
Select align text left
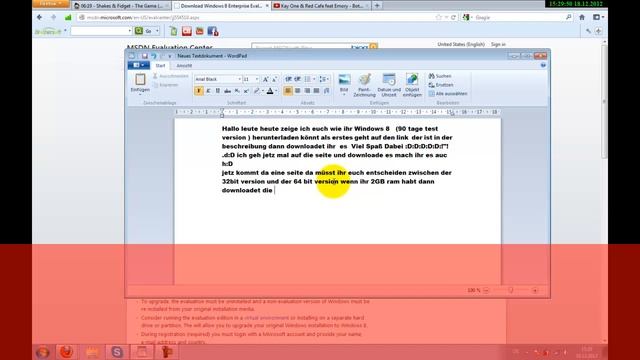pyautogui.click(x=288, y=91)
